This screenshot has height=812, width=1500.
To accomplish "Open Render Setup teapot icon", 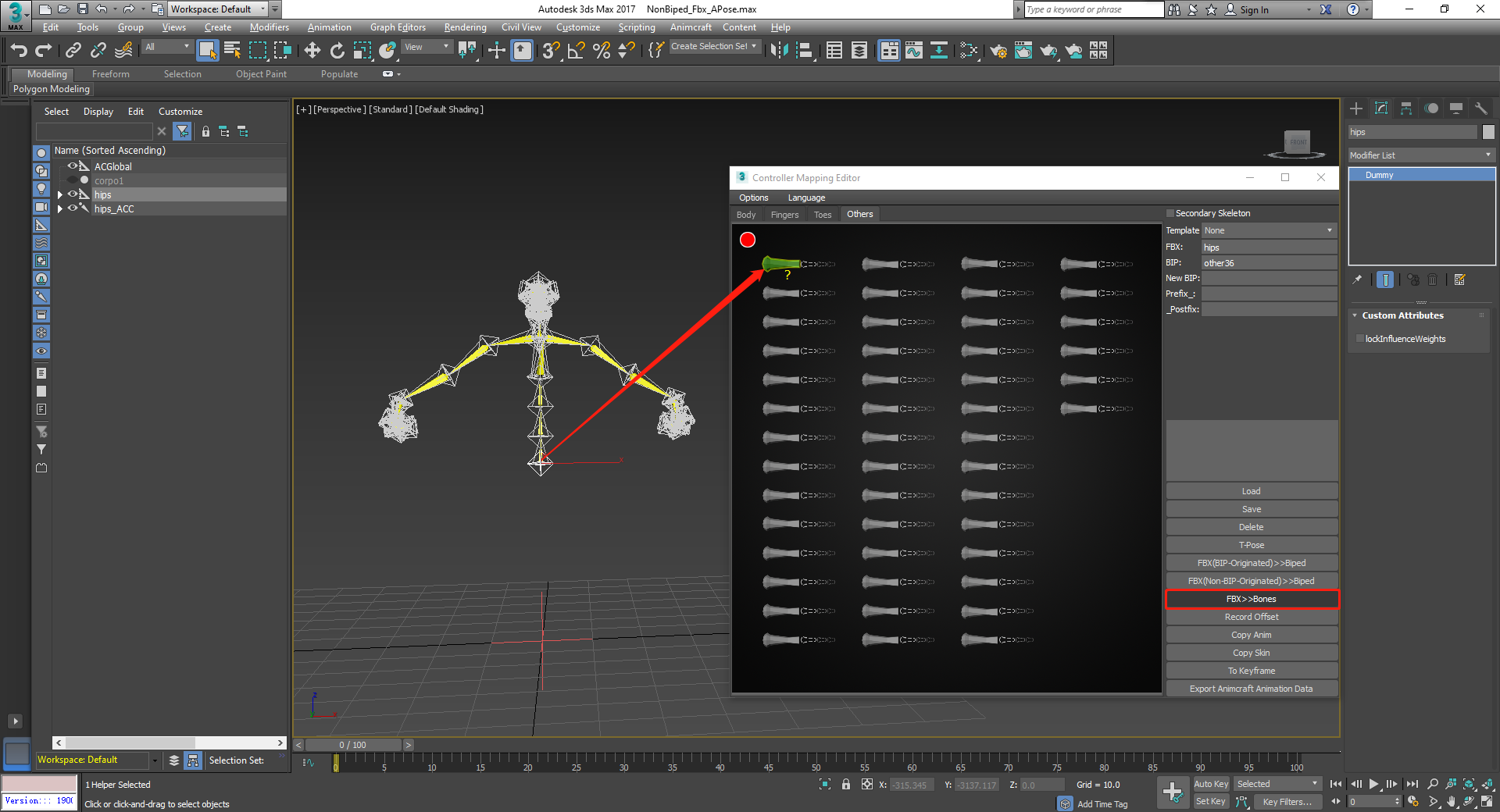I will tap(998, 51).
